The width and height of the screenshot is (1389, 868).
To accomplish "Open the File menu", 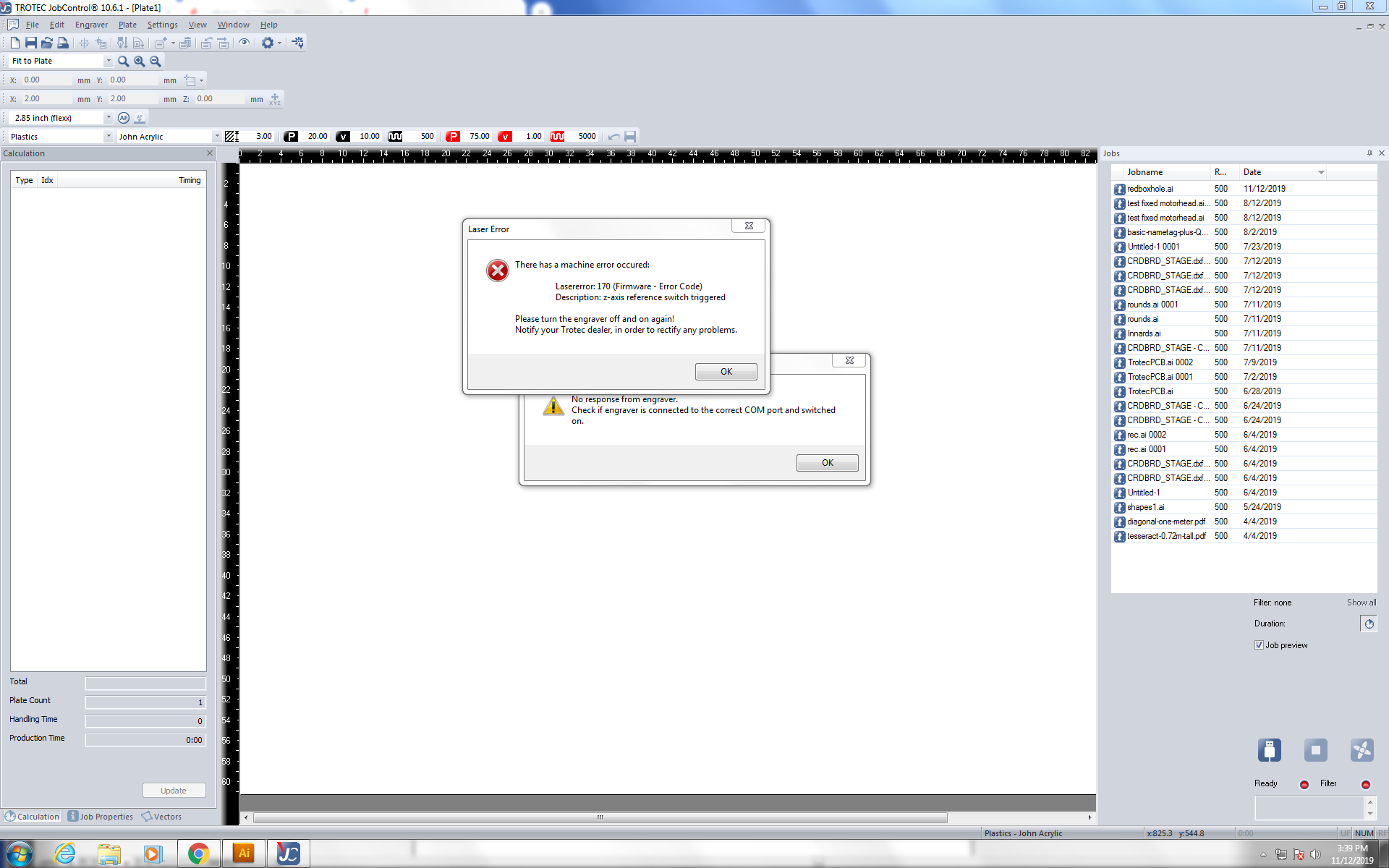I will [x=33, y=25].
